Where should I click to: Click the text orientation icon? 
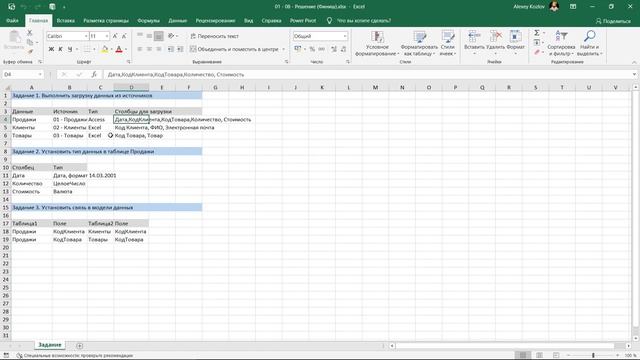point(171,36)
